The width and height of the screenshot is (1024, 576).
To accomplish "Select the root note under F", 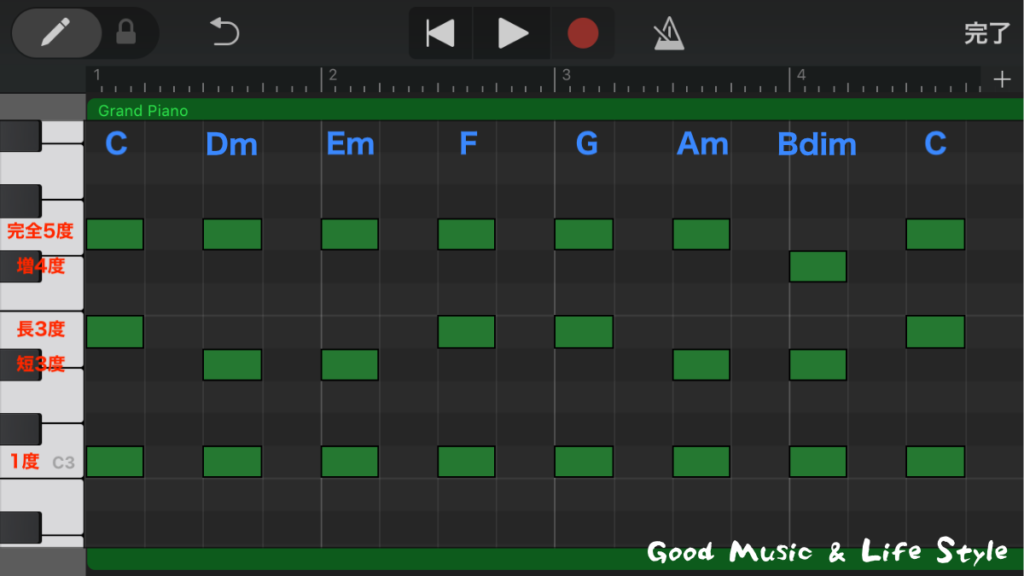I will pyautogui.click(x=466, y=462).
